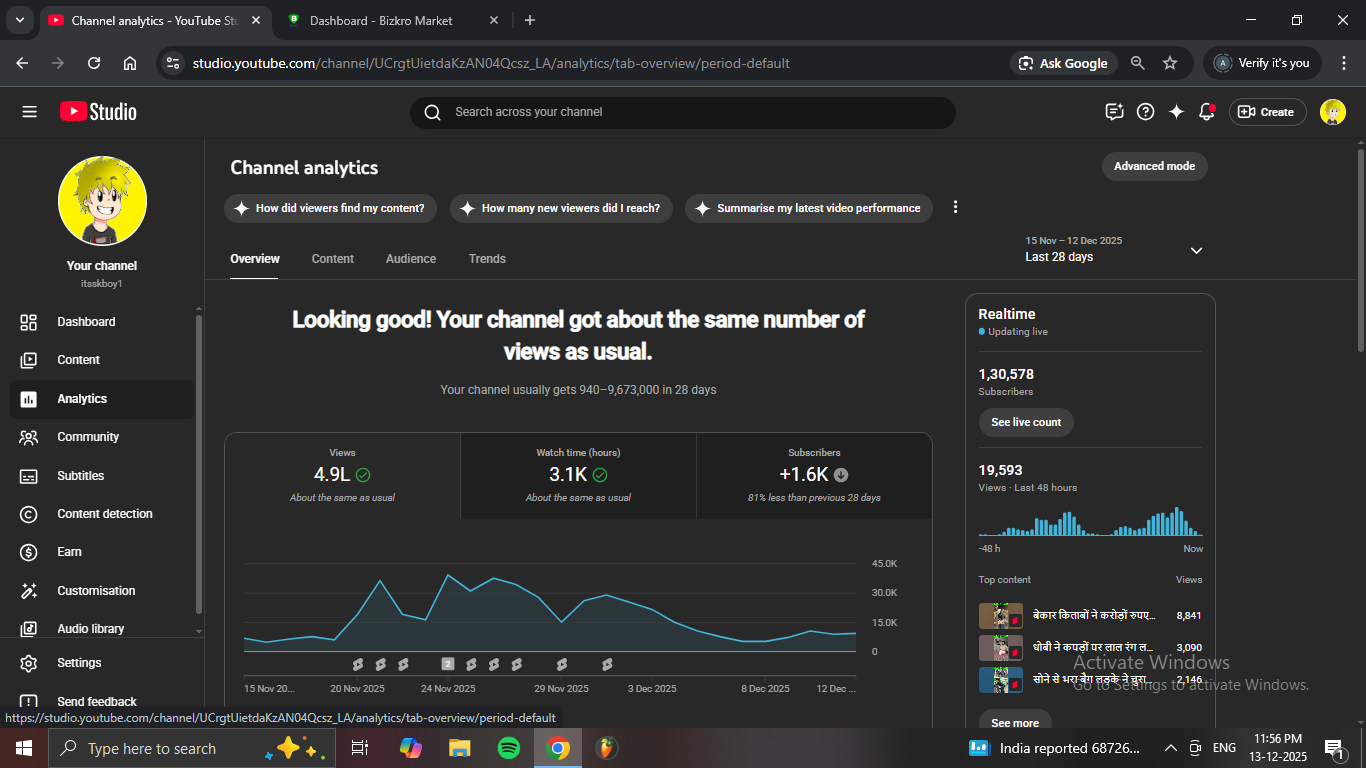Open the YouTube Studio hamburger menu

click(x=29, y=112)
